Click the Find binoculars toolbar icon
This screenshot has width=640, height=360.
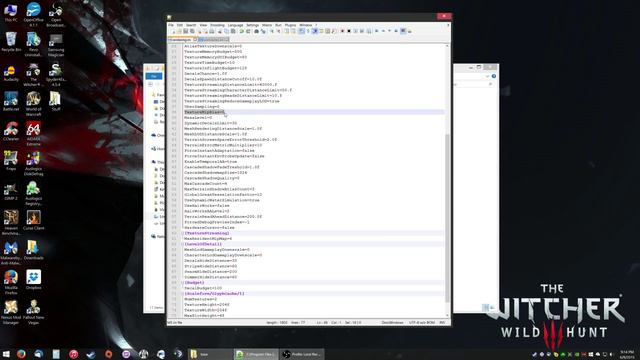(x=256, y=31)
